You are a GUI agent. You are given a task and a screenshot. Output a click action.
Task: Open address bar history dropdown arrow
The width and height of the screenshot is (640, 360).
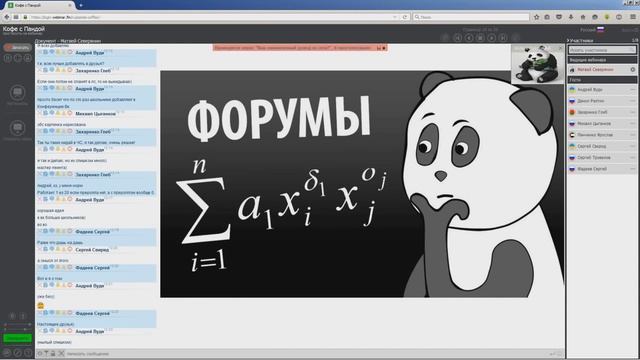pyautogui.click(x=395, y=17)
